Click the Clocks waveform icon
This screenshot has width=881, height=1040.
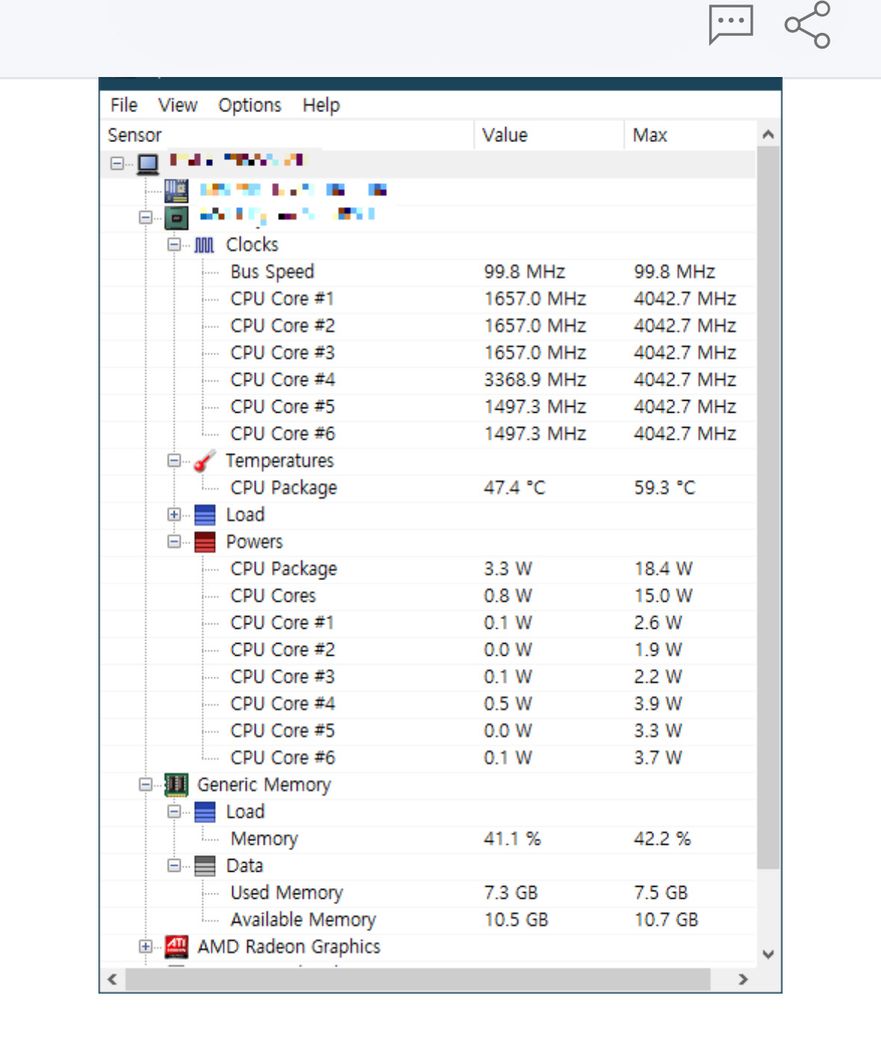[x=204, y=245]
